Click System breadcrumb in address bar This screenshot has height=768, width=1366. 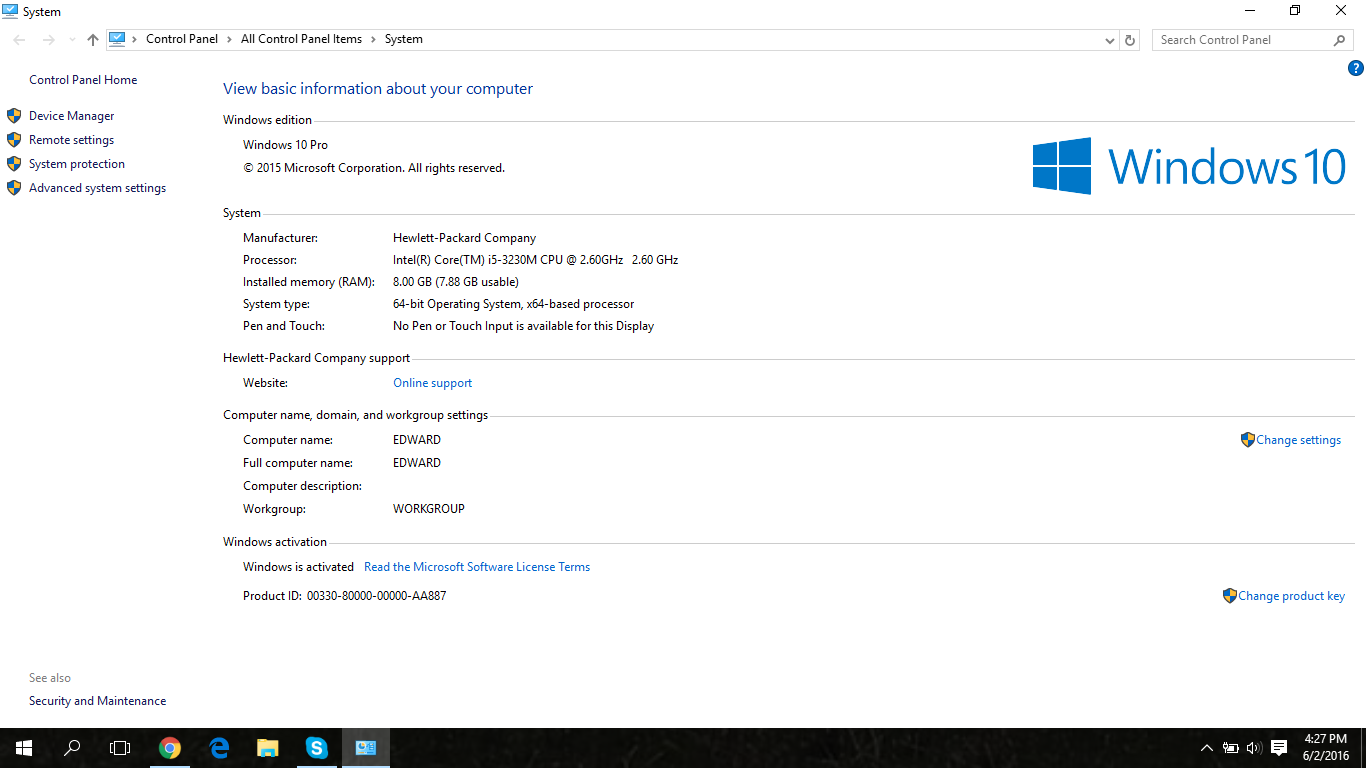point(404,39)
